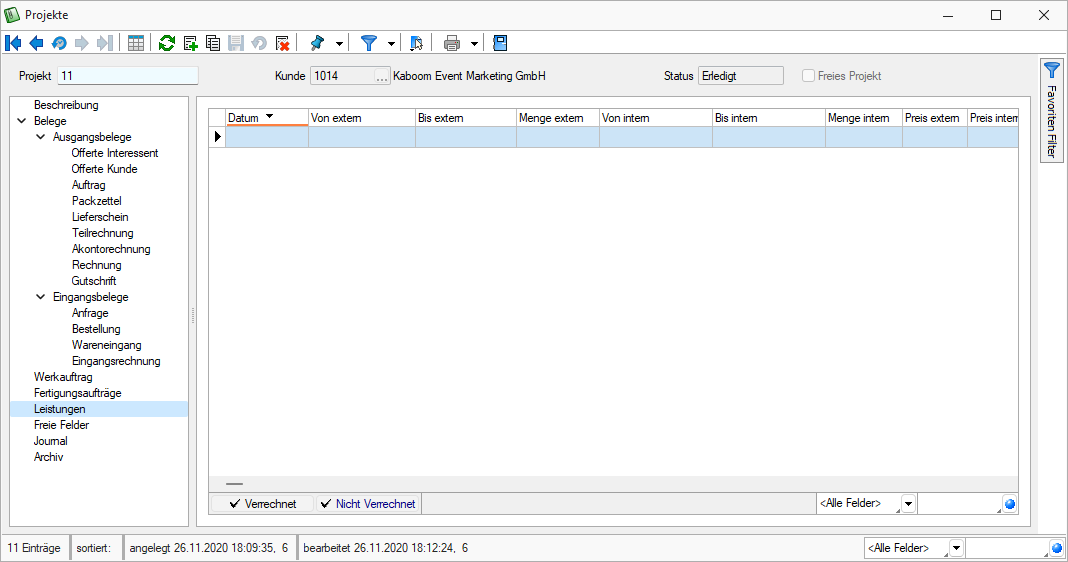This screenshot has height=562, width=1068.
Task: Sort by the Datum column header
Action: coord(267,118)
